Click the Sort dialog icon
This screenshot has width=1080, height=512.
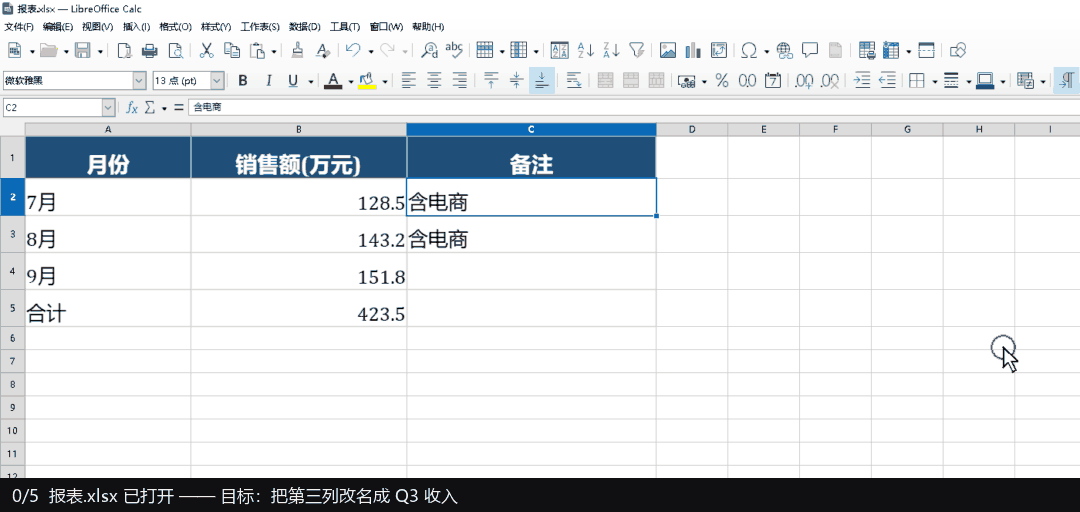tap(559, 50)
